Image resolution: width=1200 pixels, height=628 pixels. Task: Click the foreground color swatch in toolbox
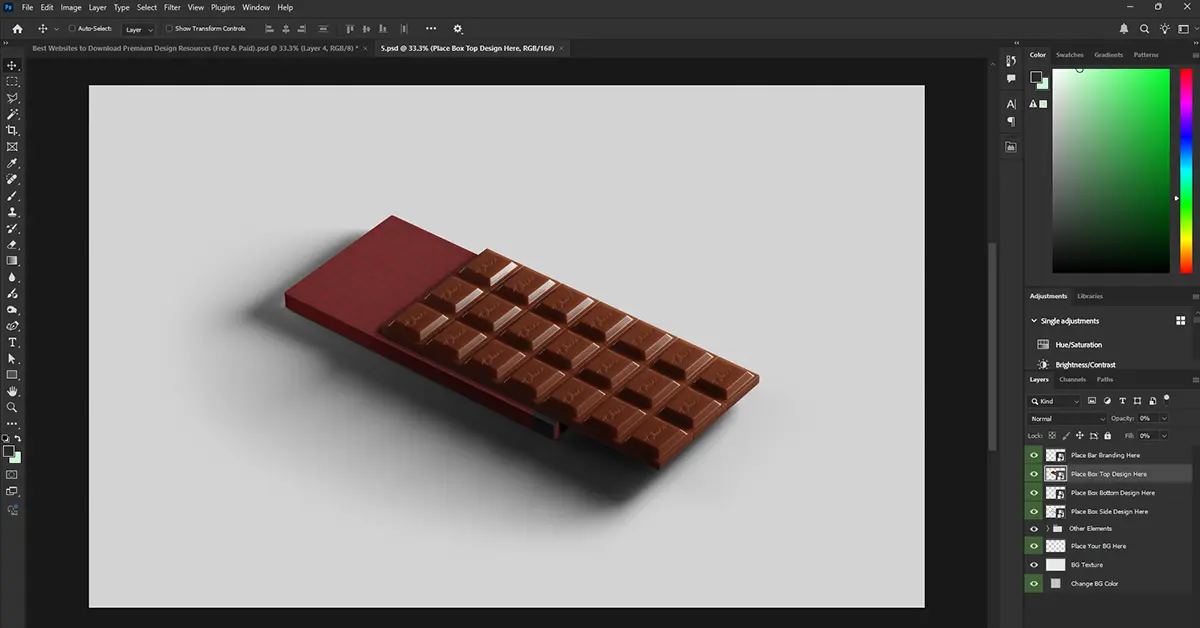click(9, 451)
